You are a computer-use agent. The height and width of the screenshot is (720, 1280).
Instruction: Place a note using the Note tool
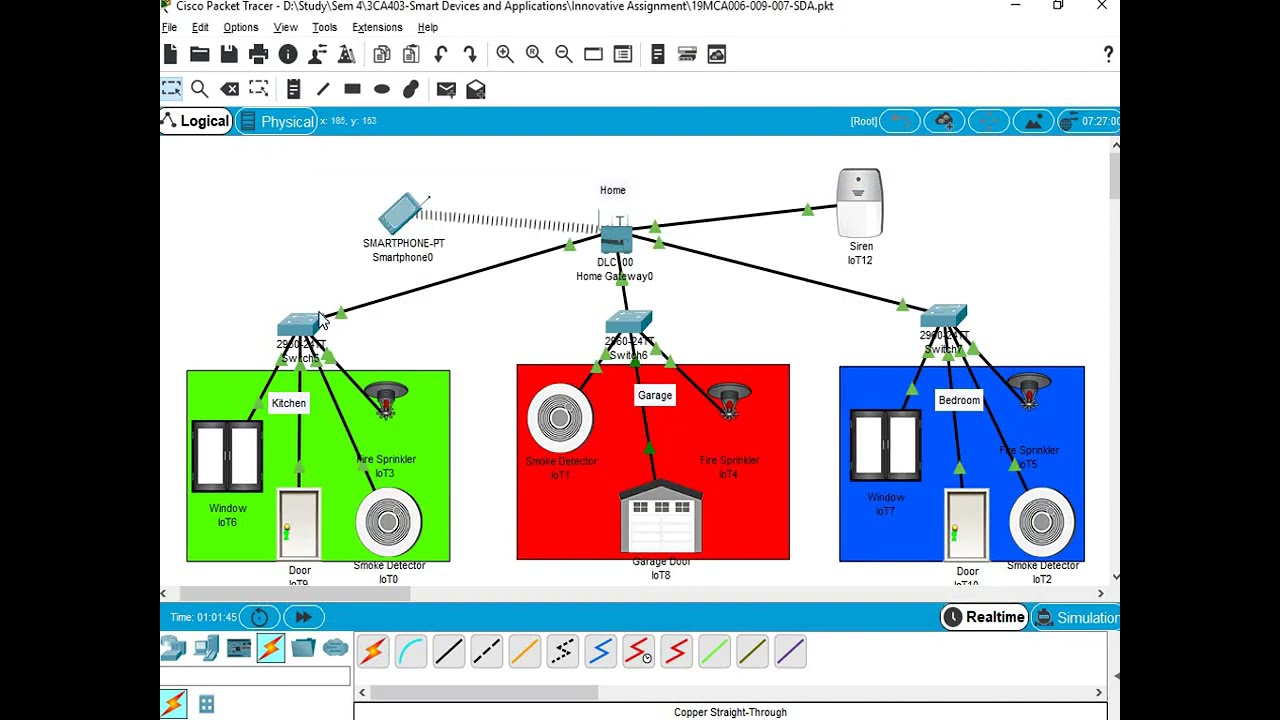click(293, 89)
